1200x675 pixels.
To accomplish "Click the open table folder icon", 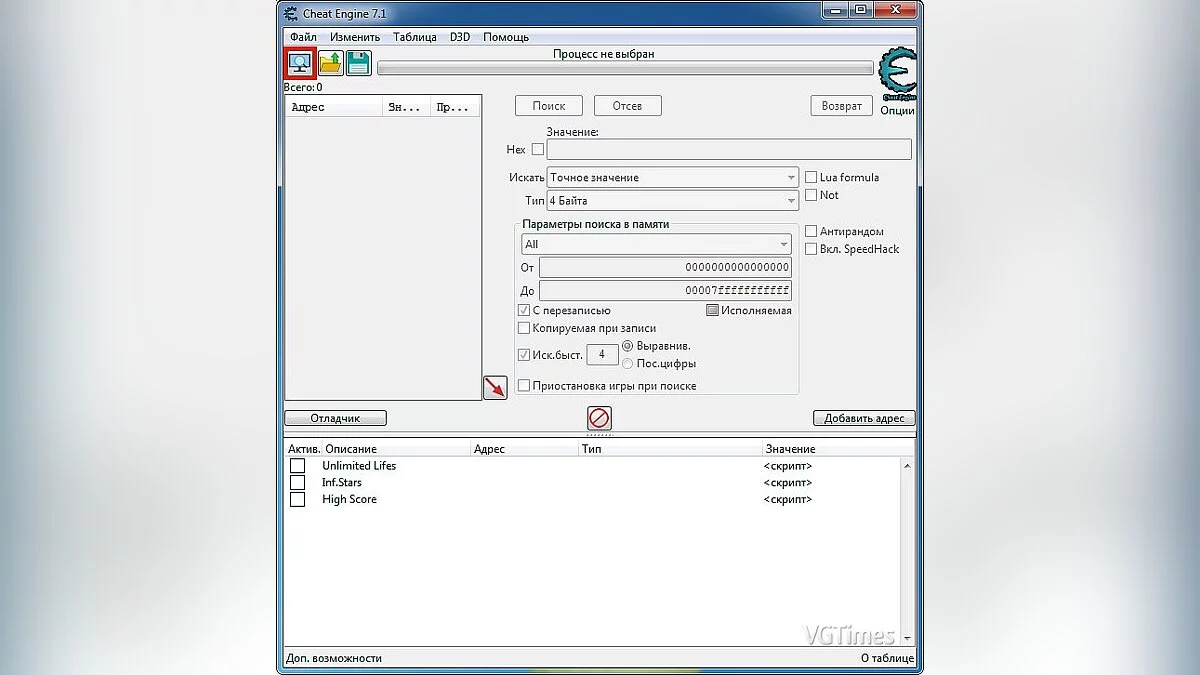I will coord(330,63).
